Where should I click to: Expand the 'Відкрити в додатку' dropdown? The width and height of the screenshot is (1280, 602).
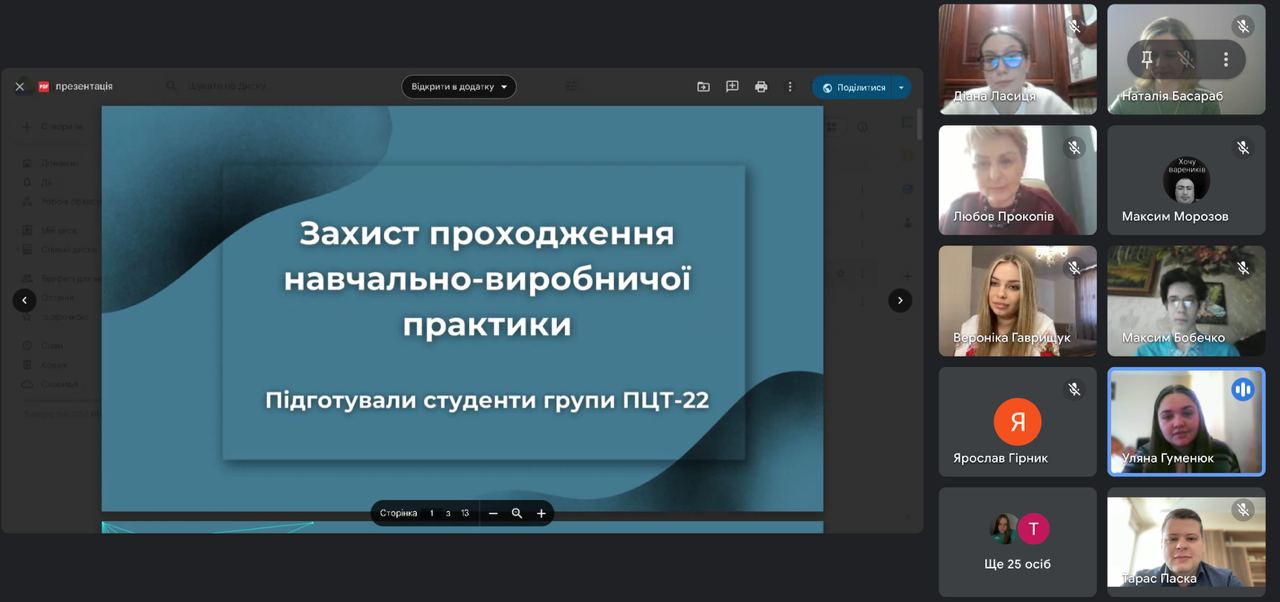459,87
